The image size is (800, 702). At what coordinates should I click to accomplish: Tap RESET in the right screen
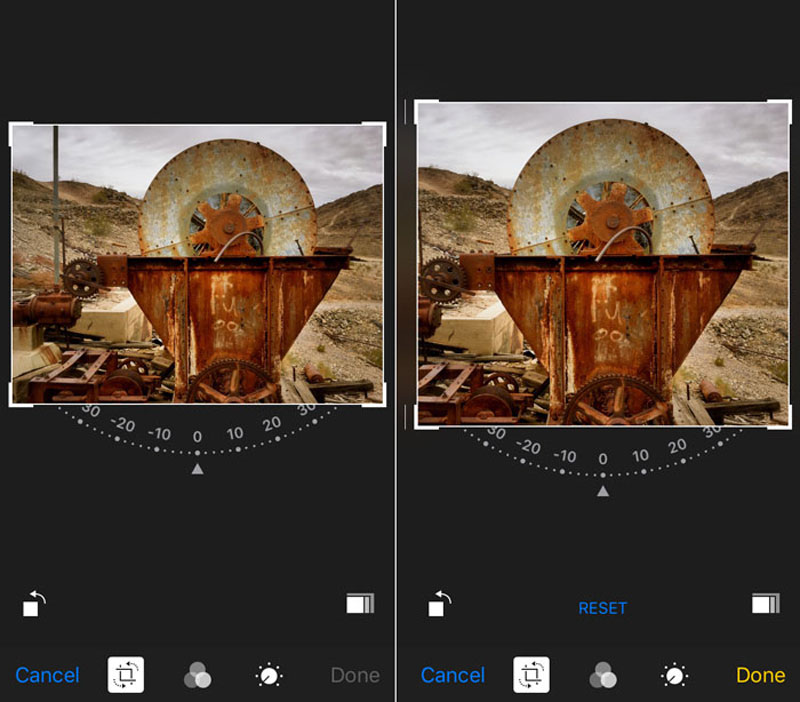[602, 608]
